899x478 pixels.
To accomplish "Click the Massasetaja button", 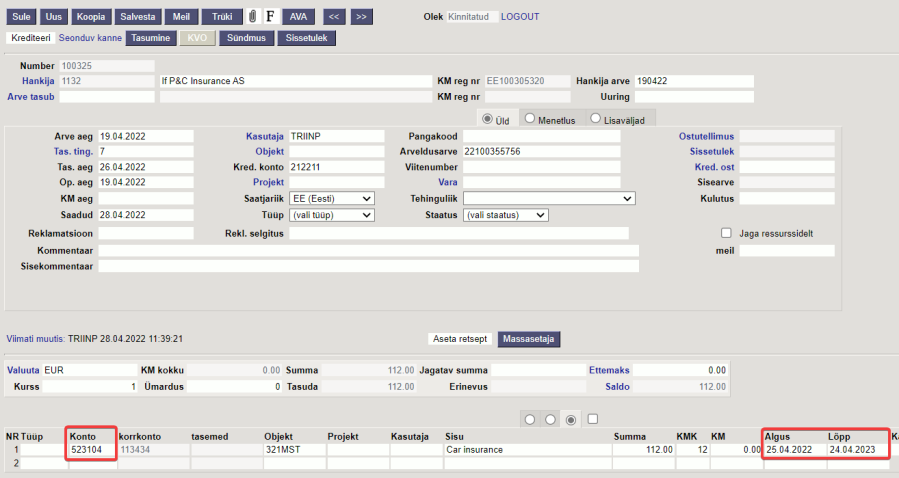I will pos(529,339).
